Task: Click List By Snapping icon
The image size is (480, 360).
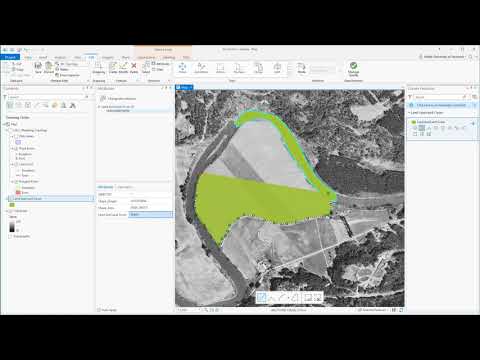Action: click(x=46, y=105)
